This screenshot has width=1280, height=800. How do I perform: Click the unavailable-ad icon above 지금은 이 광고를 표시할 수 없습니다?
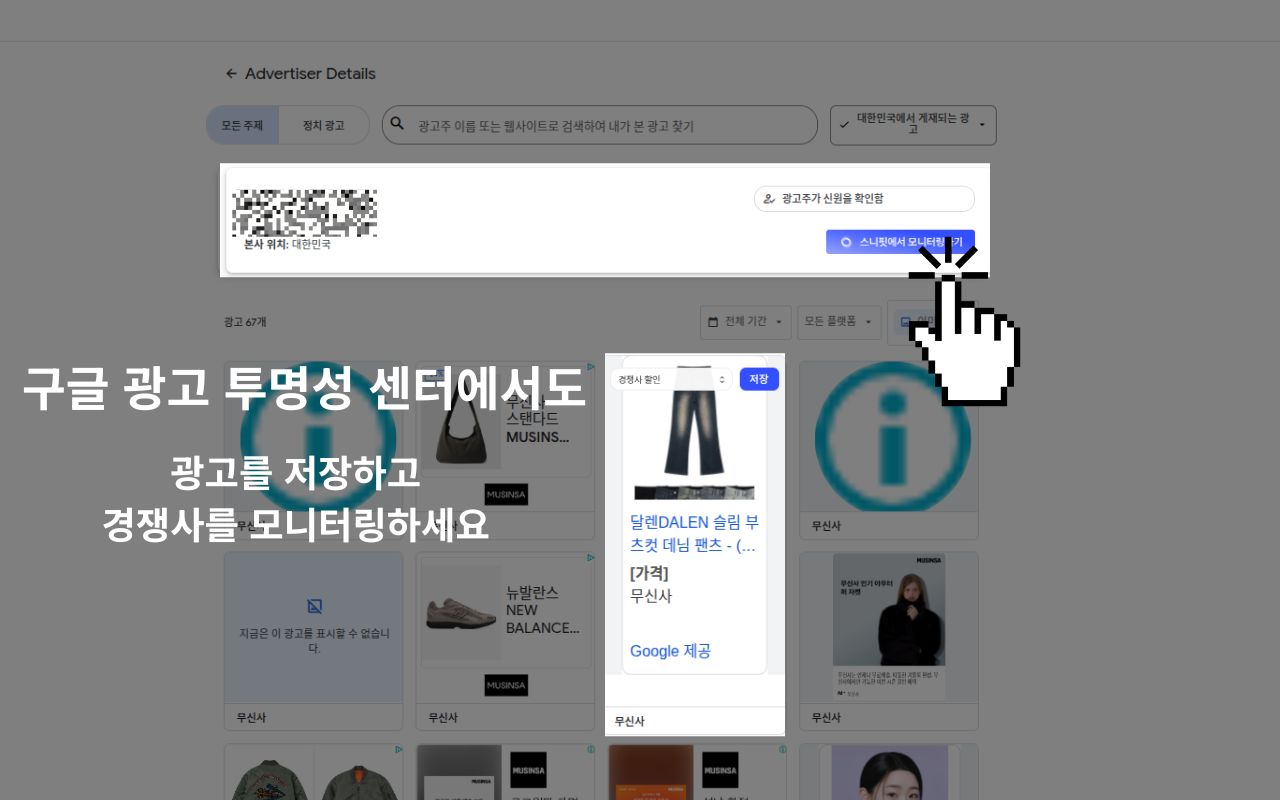click(x=314, y=606)
